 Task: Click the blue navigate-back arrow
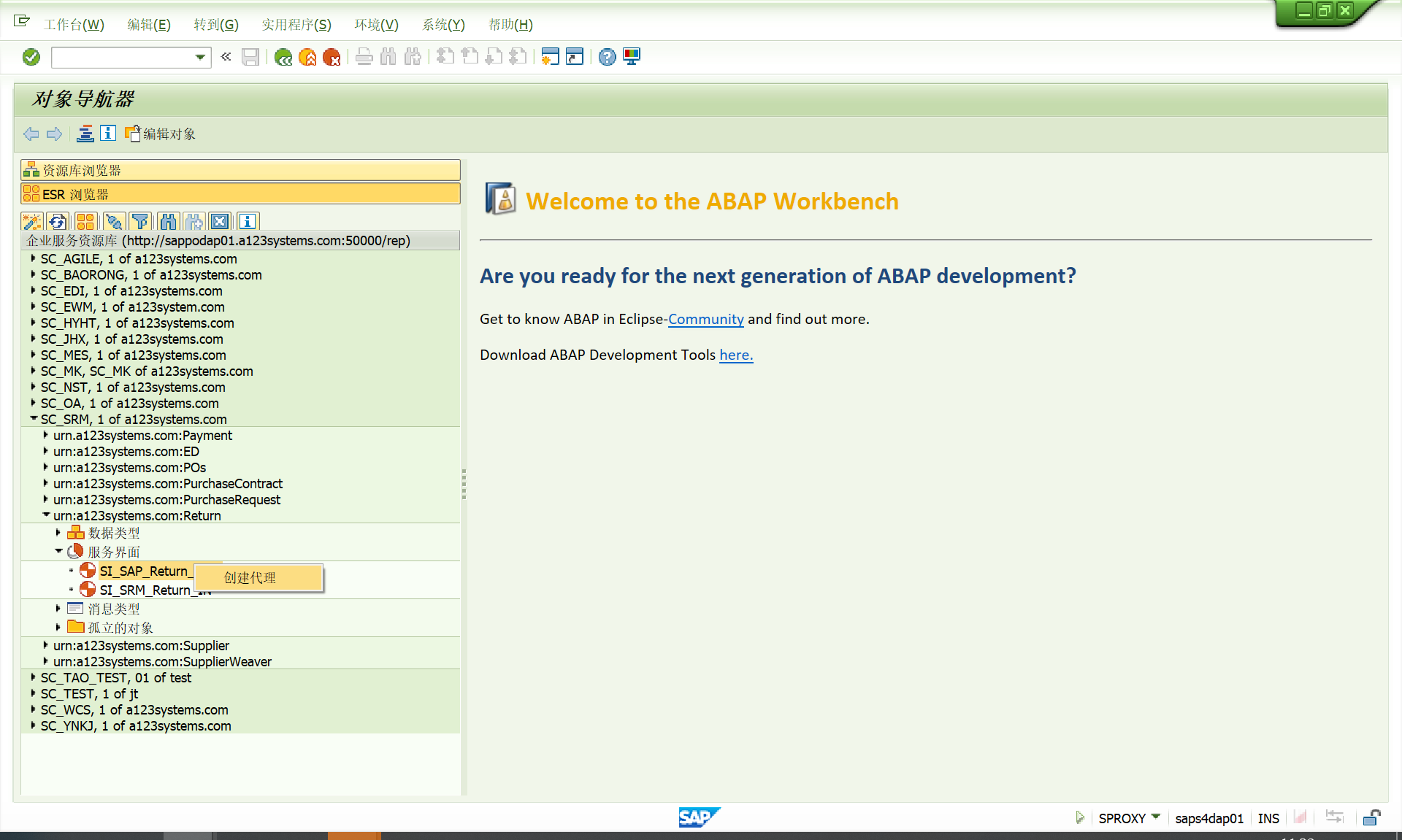pyautogui.click(x=31, y=134)
